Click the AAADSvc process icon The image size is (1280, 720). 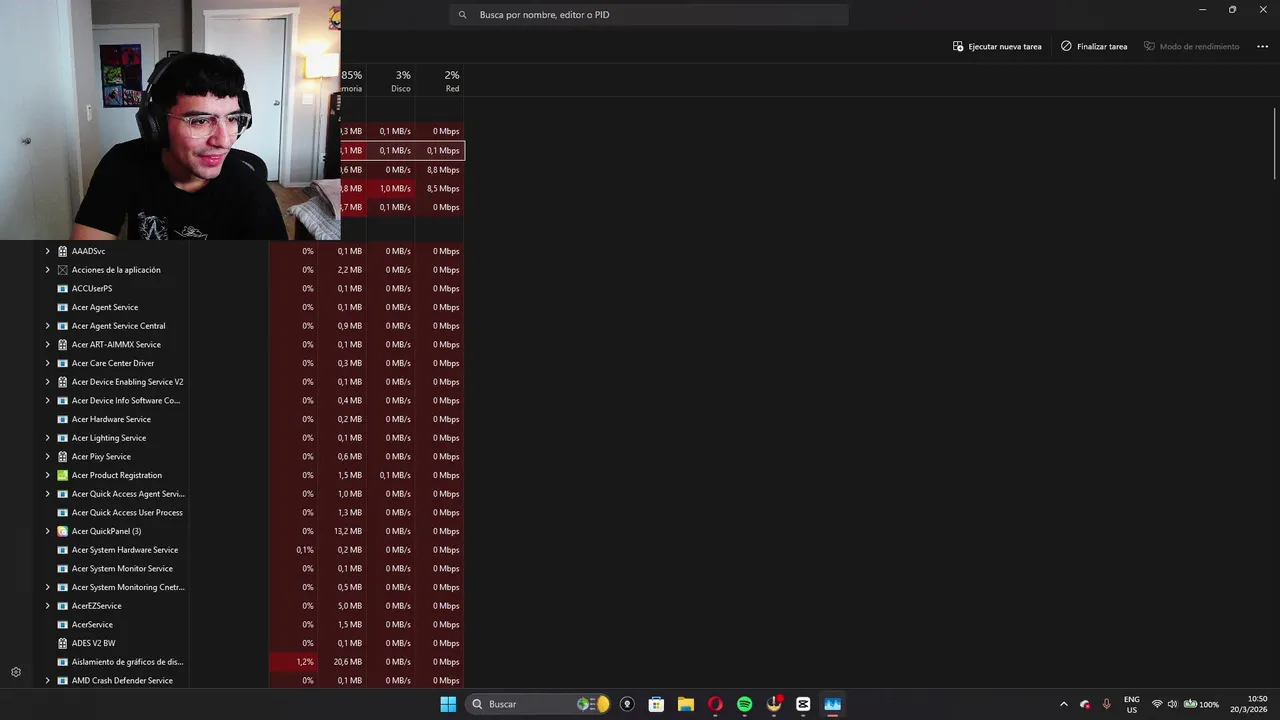(63, 251)
